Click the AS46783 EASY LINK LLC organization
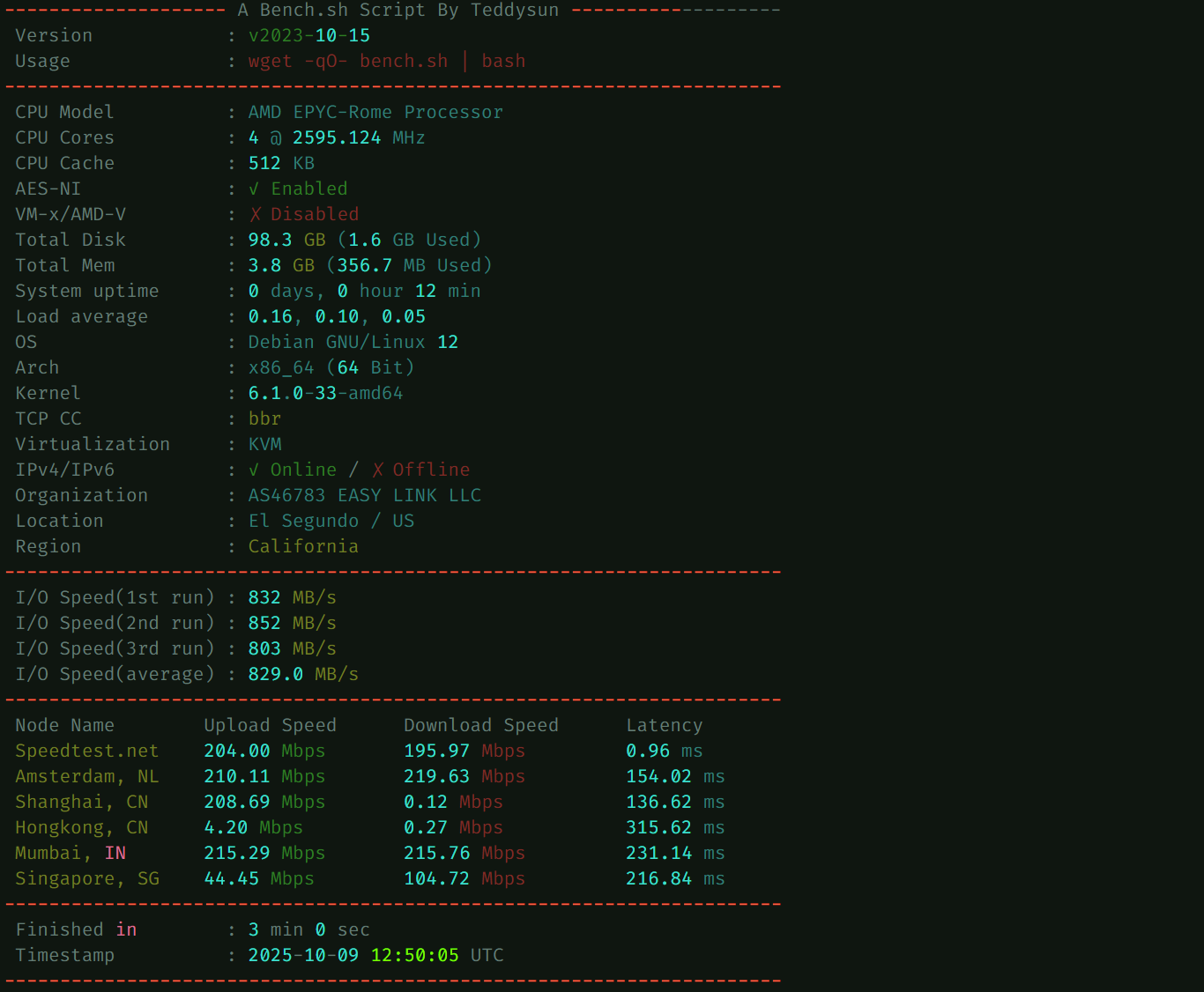This screenshot has width=1204, height=992. point(364,496)
